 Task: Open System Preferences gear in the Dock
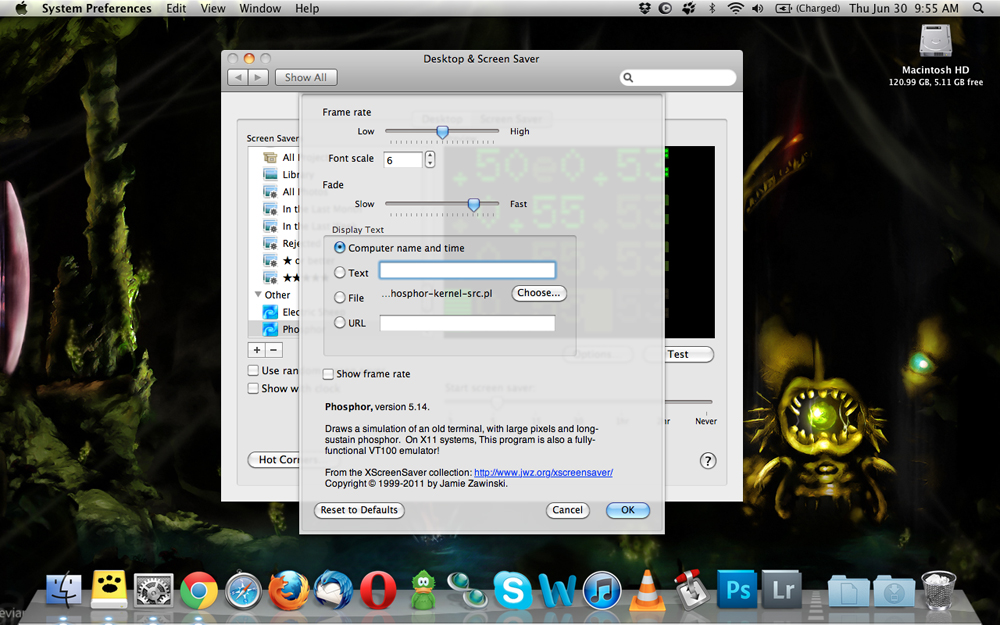click(154, 589)
